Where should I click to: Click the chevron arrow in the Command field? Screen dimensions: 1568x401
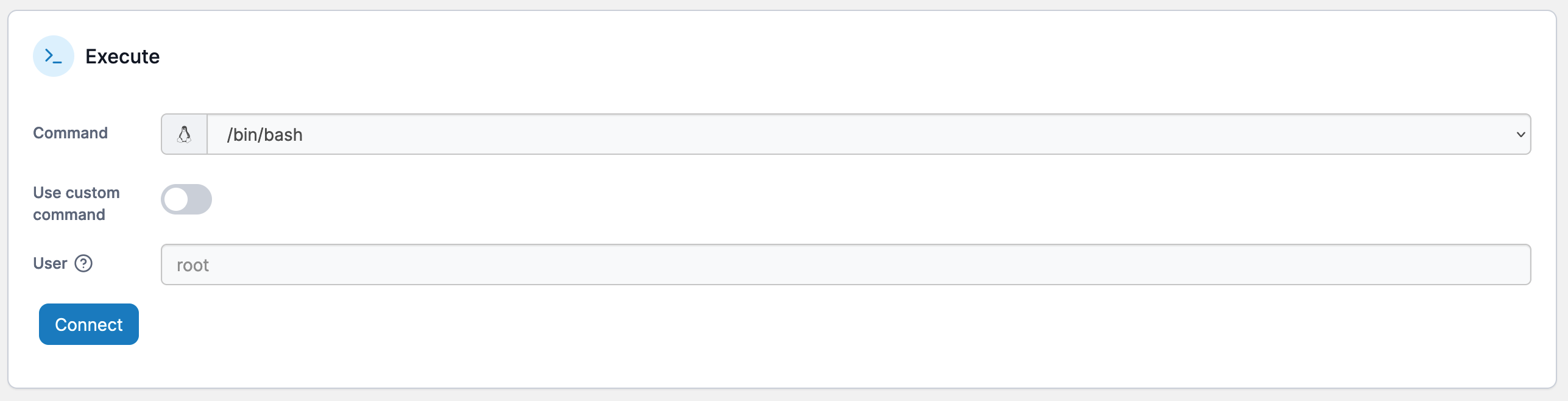tap(1520, 135)
